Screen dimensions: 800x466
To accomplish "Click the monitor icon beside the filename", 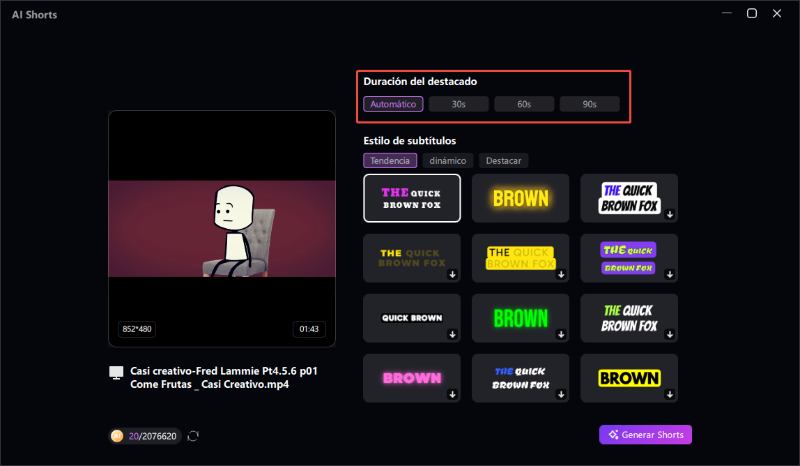I will [x=116, y=372].
